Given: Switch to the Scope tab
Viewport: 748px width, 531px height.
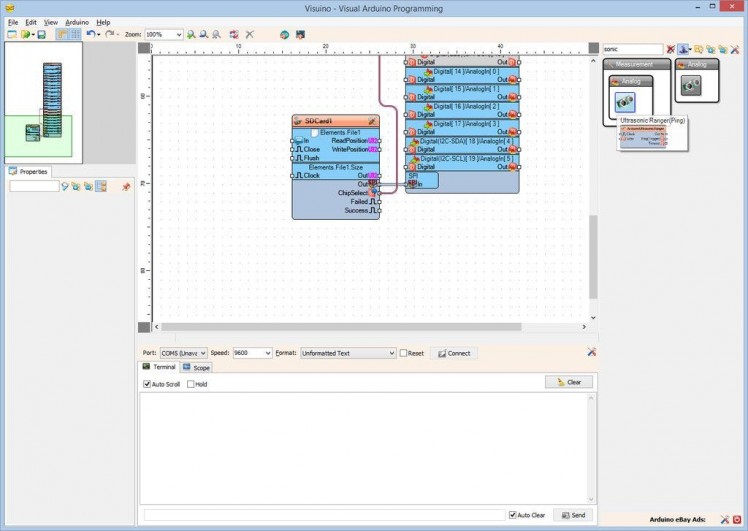Looking at the screenshot, I should (x=196, y=368).
